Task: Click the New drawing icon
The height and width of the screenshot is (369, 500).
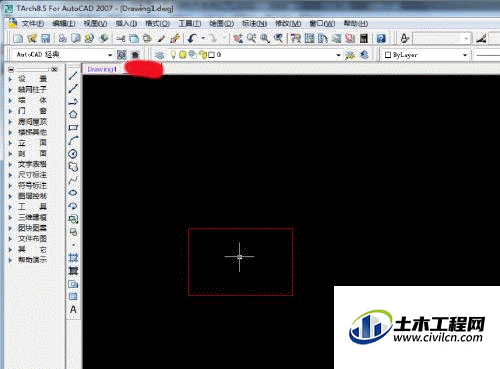Action: point(18,38)
